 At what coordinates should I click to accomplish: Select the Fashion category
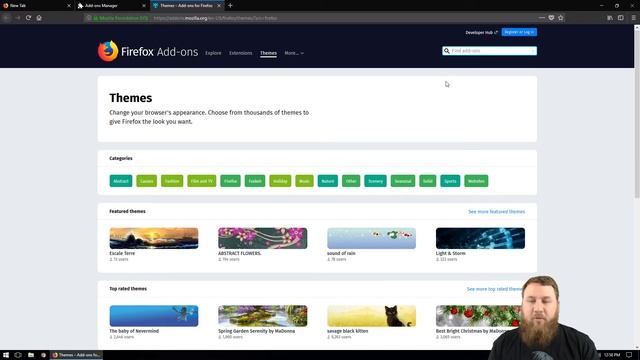[x=172, y=181]
